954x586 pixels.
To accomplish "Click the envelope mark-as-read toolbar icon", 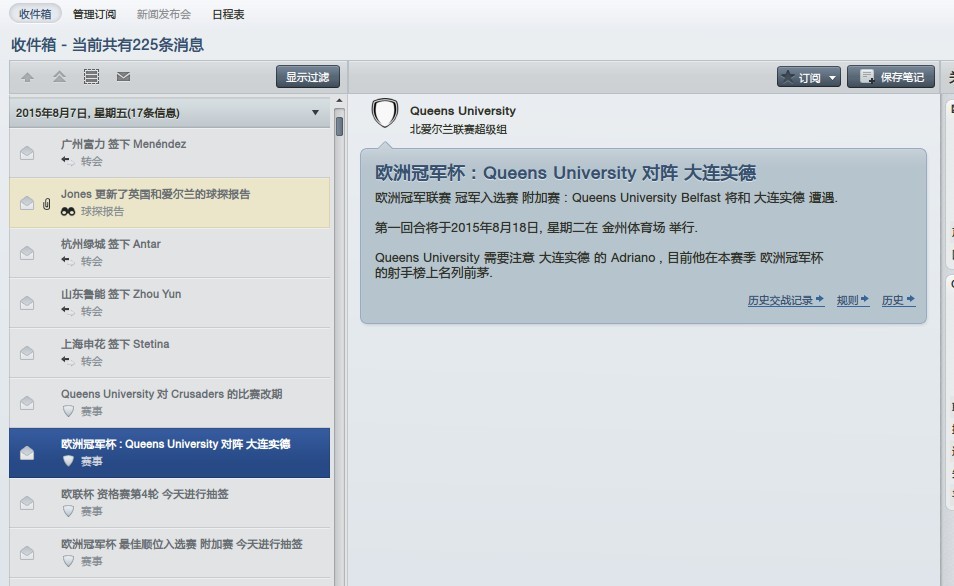I will coord(124,77).
